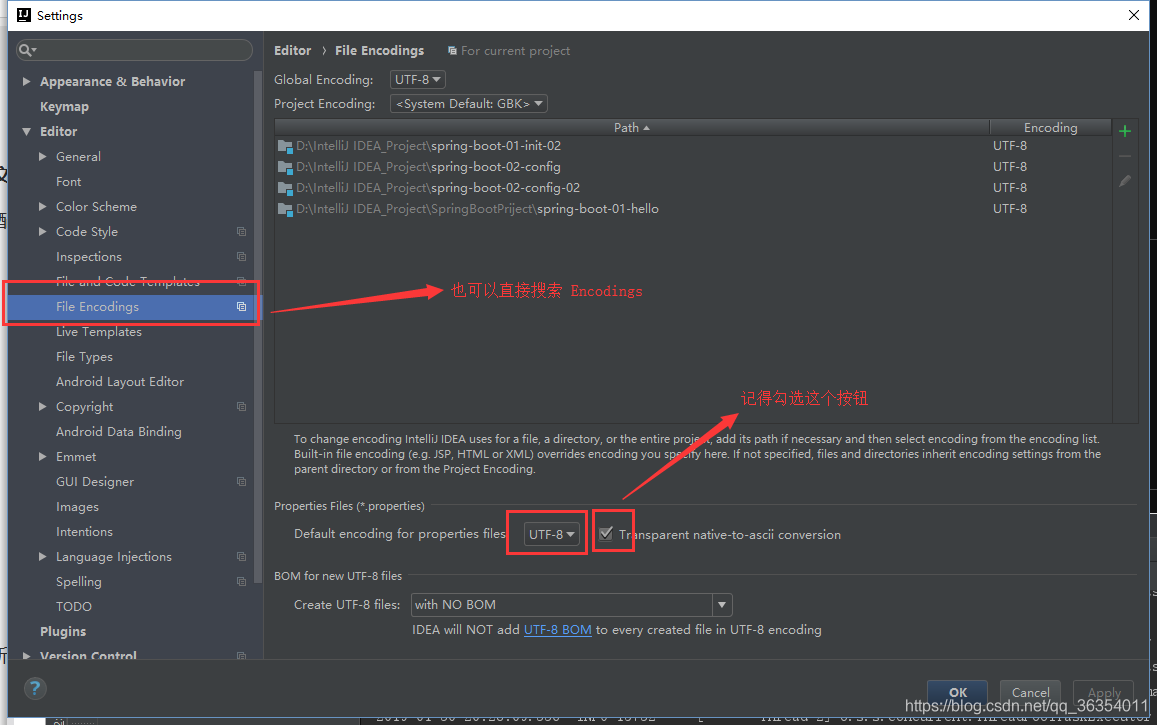
Task: Click folder icon of spring-boot-01-init-02 row
Action: [285, 146]
